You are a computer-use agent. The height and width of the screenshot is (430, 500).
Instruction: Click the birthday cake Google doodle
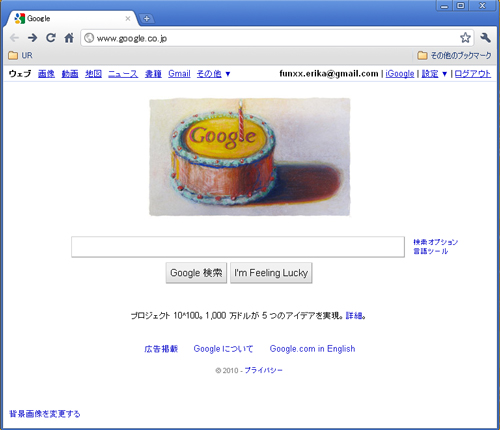[250, 157]
